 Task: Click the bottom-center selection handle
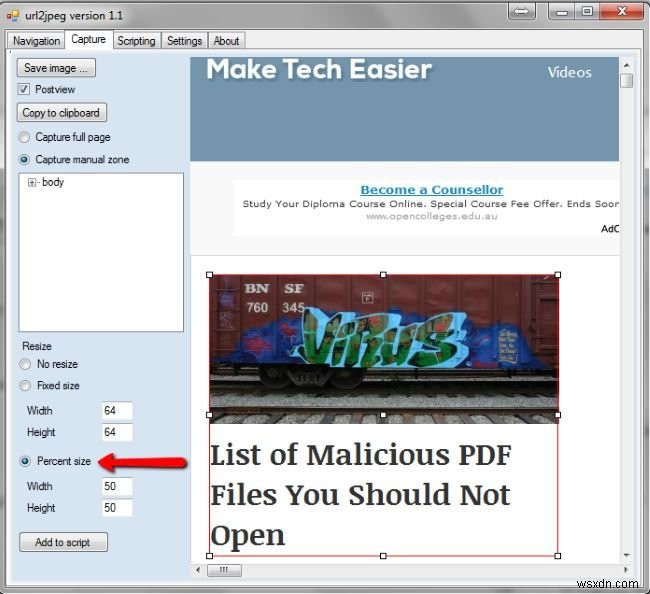383,556
